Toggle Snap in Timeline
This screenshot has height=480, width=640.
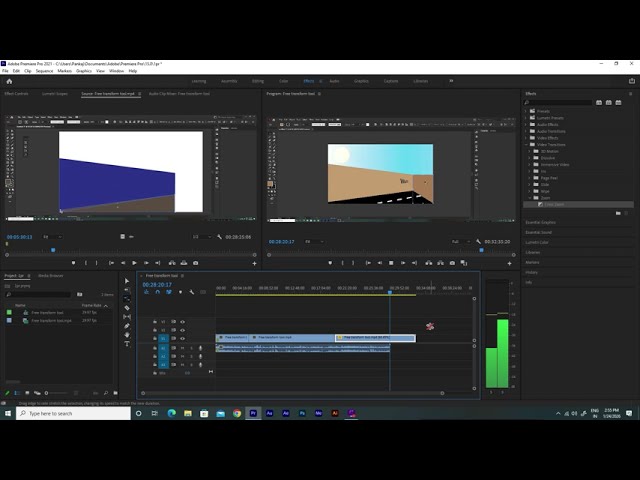pyautogui.click(x=158, y=292)
